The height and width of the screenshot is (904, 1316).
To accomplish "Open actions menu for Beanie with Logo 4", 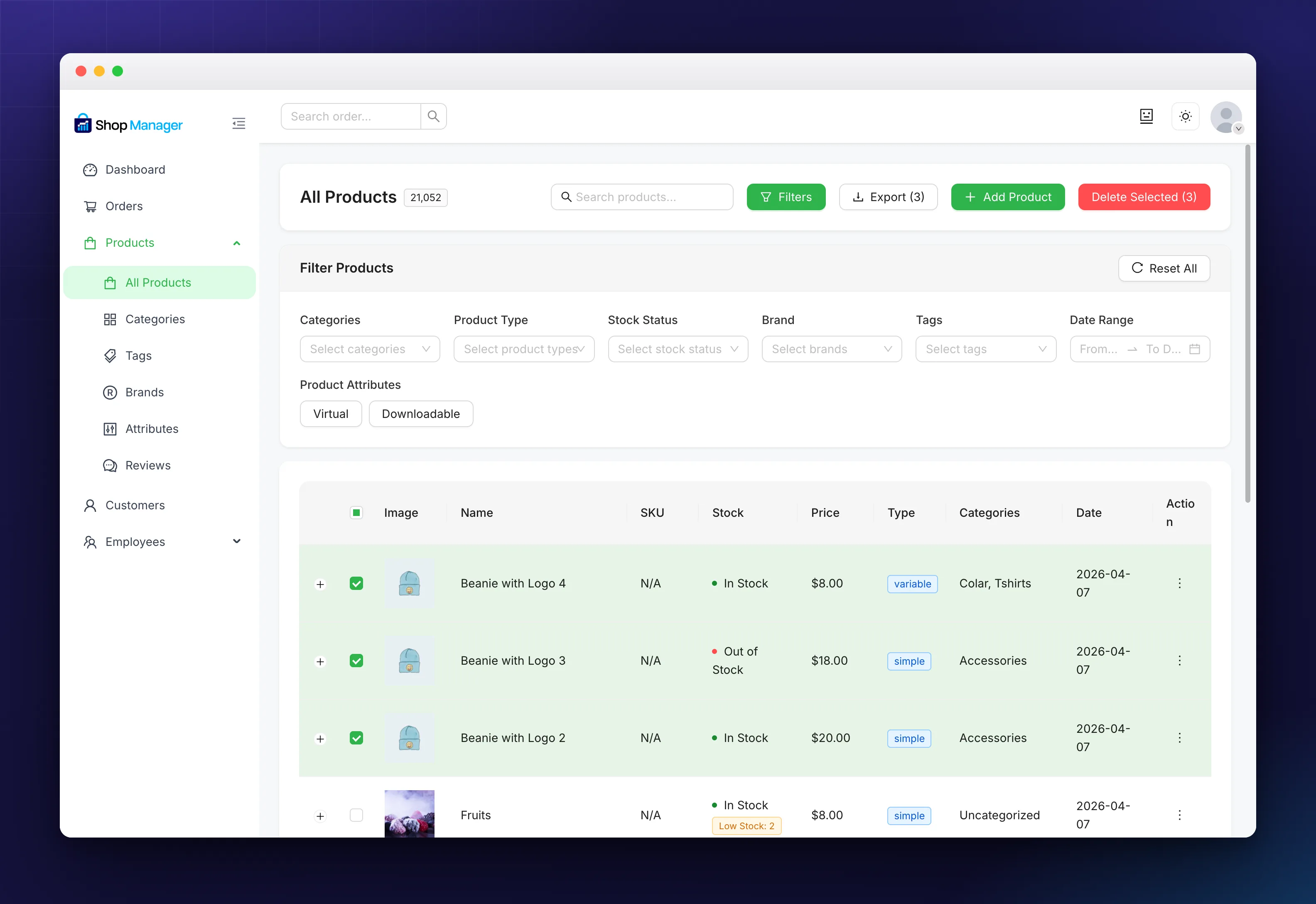I will point(1179,583).
